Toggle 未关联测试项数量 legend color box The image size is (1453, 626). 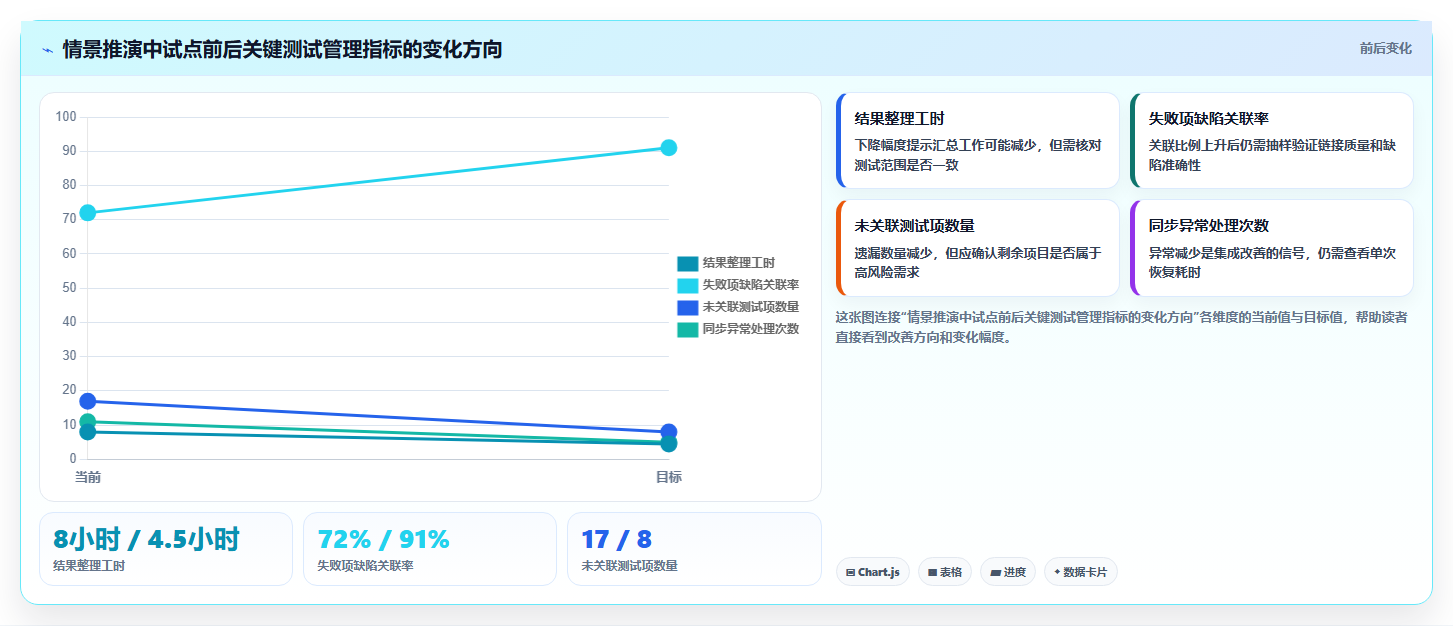pos(687,308)
